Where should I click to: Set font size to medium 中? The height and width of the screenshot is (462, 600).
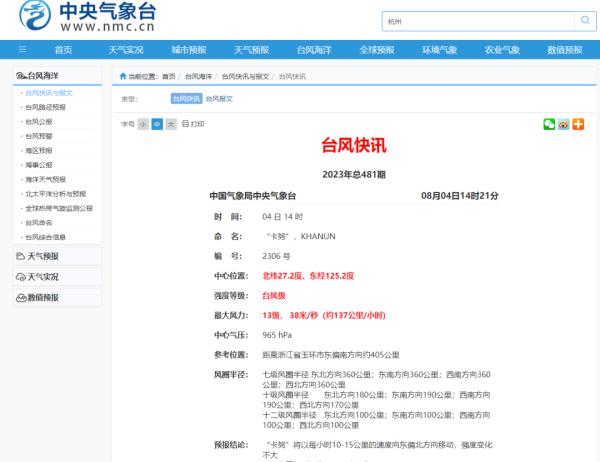[x=157, y=124]
